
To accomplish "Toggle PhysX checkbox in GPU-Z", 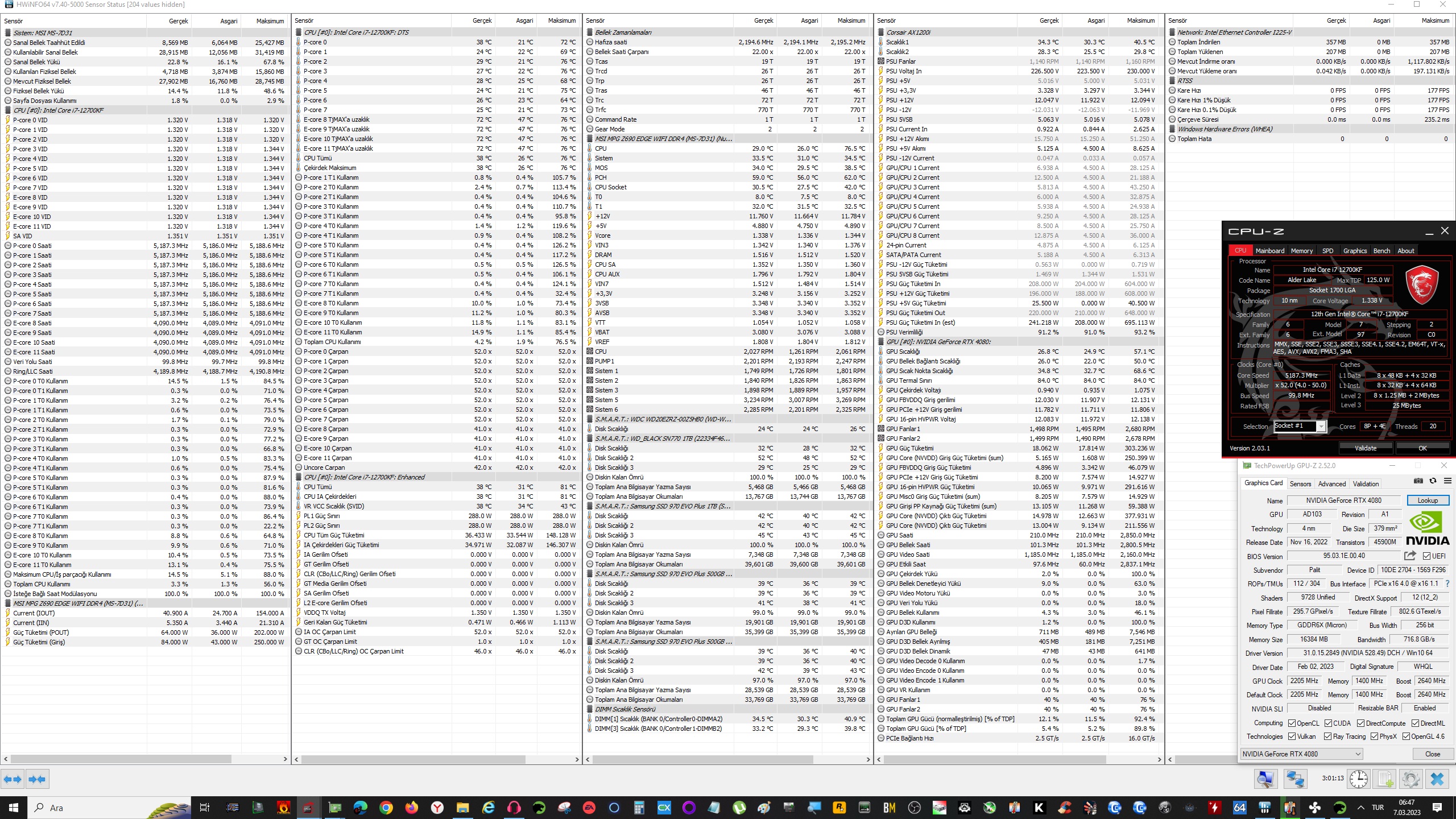I will [1374, 737].
